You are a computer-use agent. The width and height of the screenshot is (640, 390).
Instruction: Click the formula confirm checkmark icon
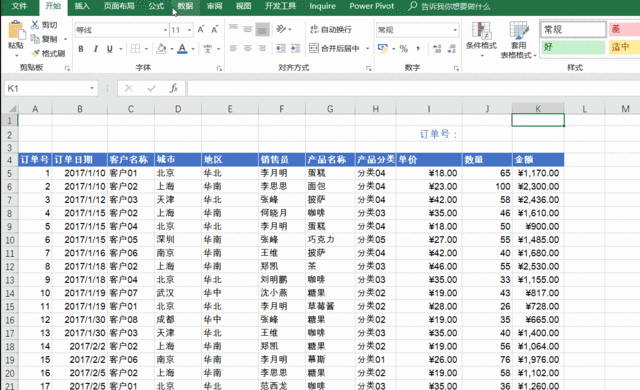point(151,88)
